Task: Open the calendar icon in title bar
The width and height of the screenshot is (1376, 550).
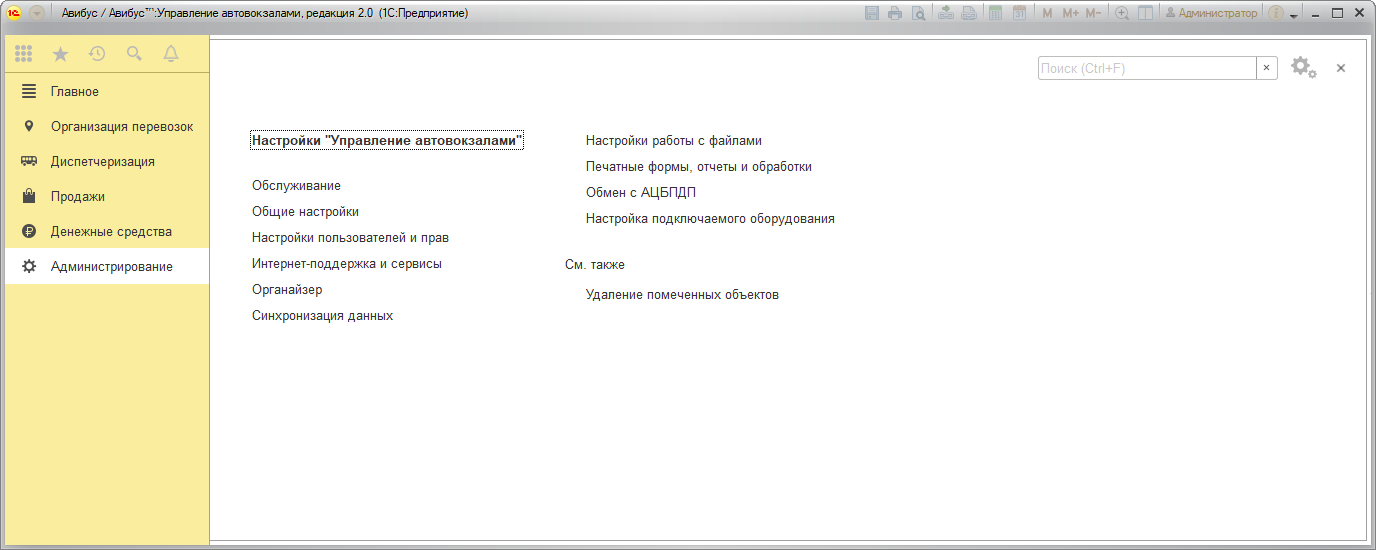Action: 1019,13
